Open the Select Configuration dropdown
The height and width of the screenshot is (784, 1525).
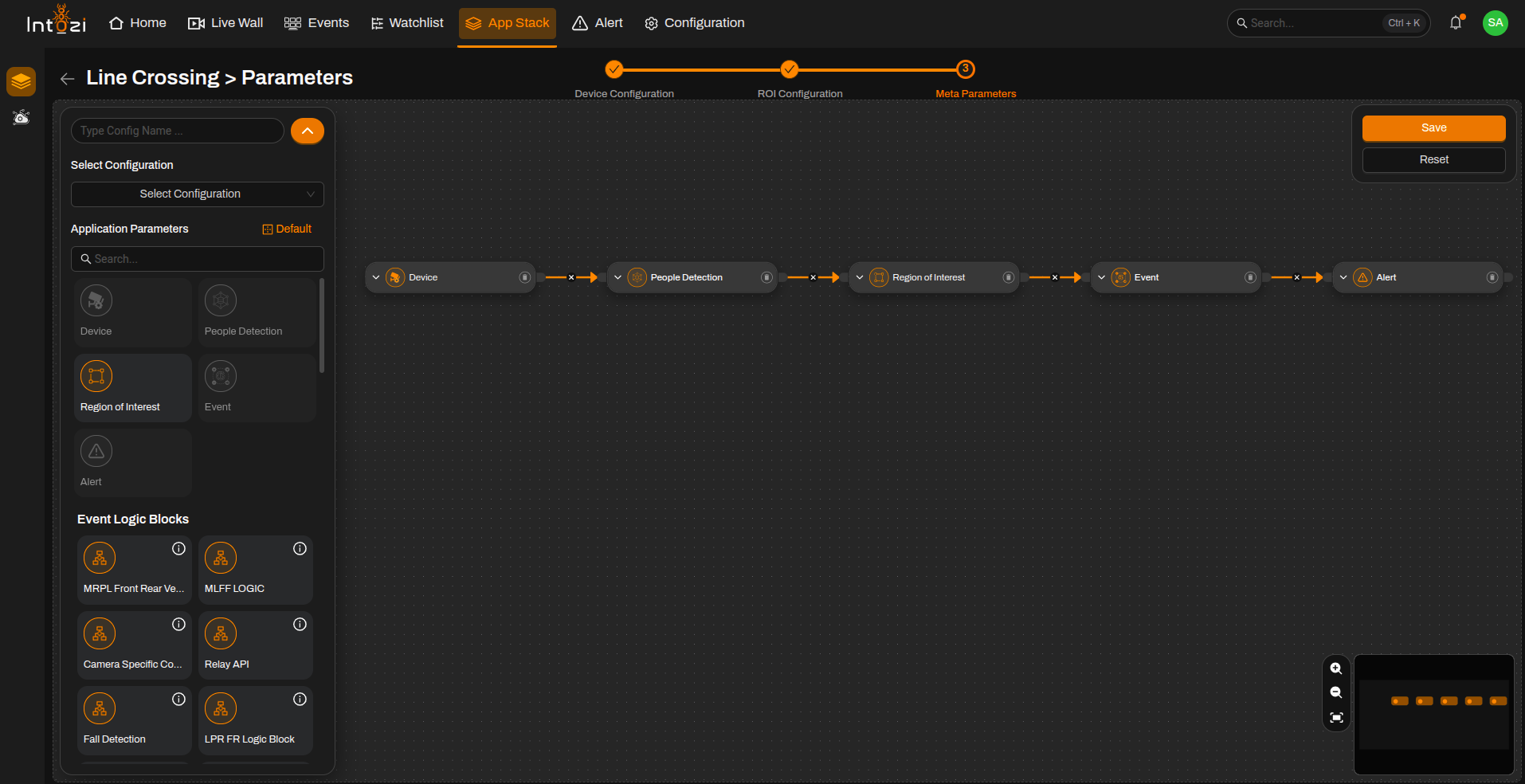(198, 194)
